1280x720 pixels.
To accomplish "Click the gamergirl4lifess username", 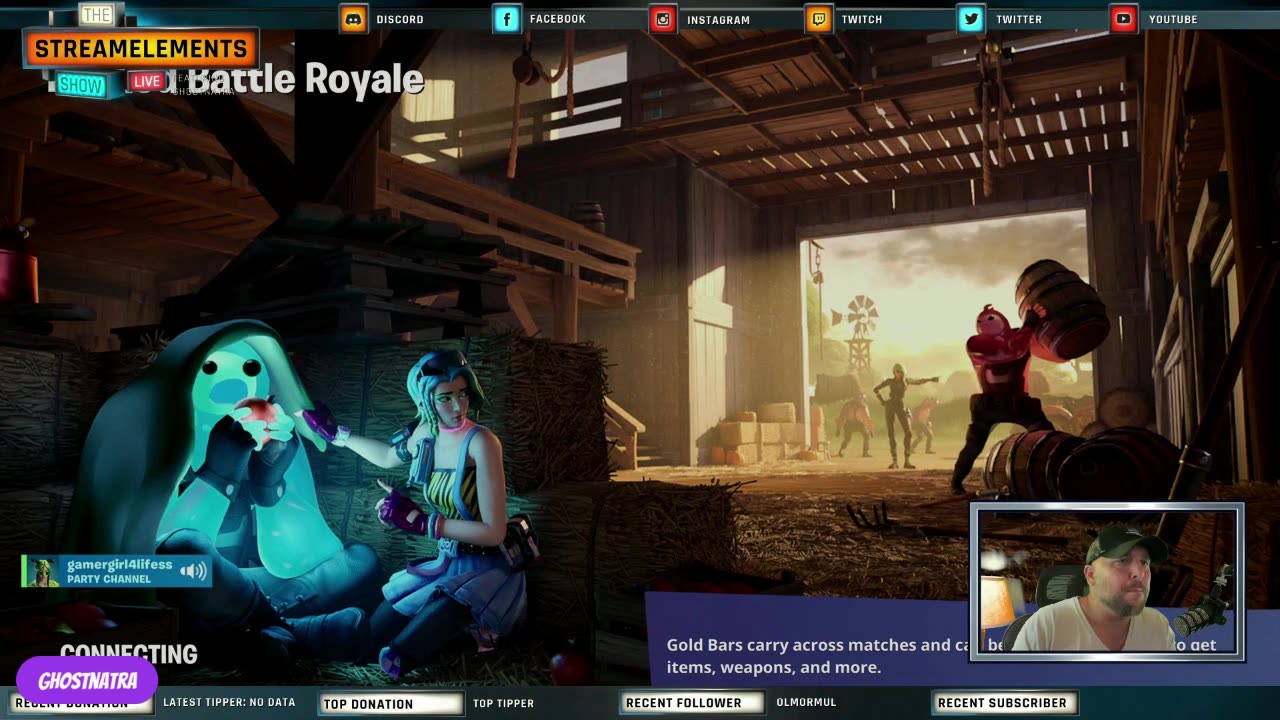I will [x=119, y=565].
